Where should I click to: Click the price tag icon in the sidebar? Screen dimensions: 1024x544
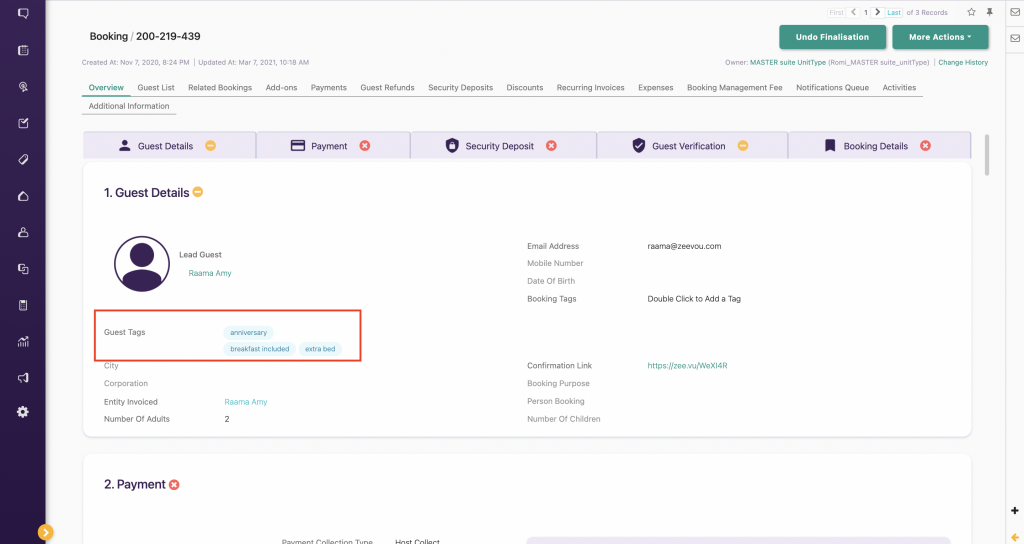click(x=23, y=159)
